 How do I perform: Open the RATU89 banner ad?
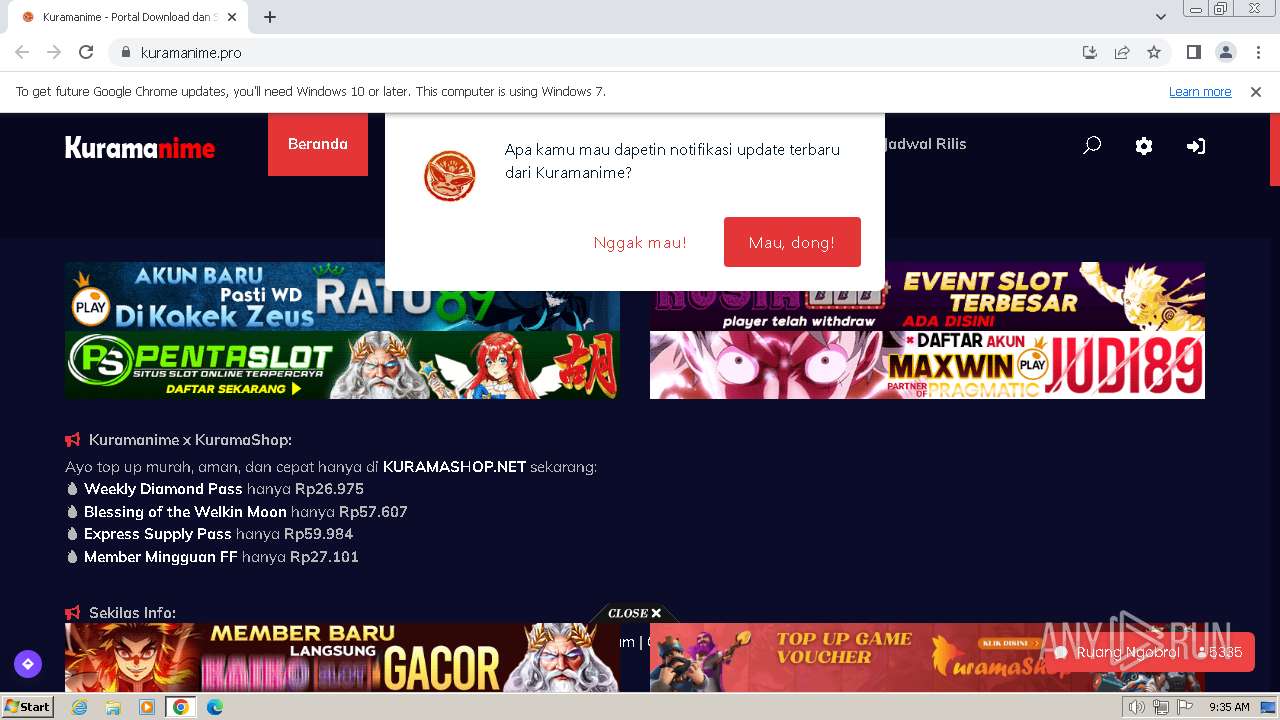[342, 296]
